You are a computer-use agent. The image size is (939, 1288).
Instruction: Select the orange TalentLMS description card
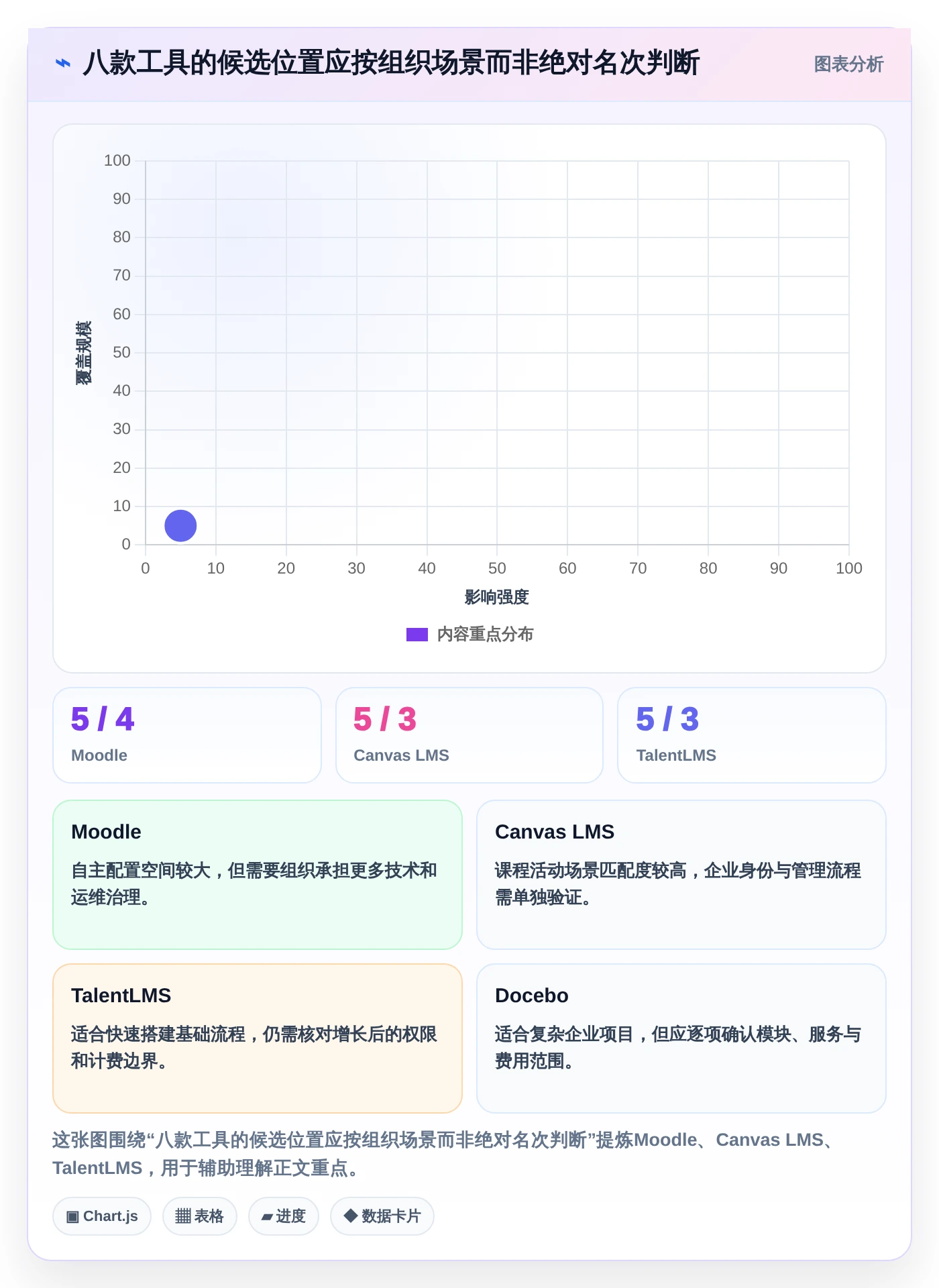[x=258, y=1038]
